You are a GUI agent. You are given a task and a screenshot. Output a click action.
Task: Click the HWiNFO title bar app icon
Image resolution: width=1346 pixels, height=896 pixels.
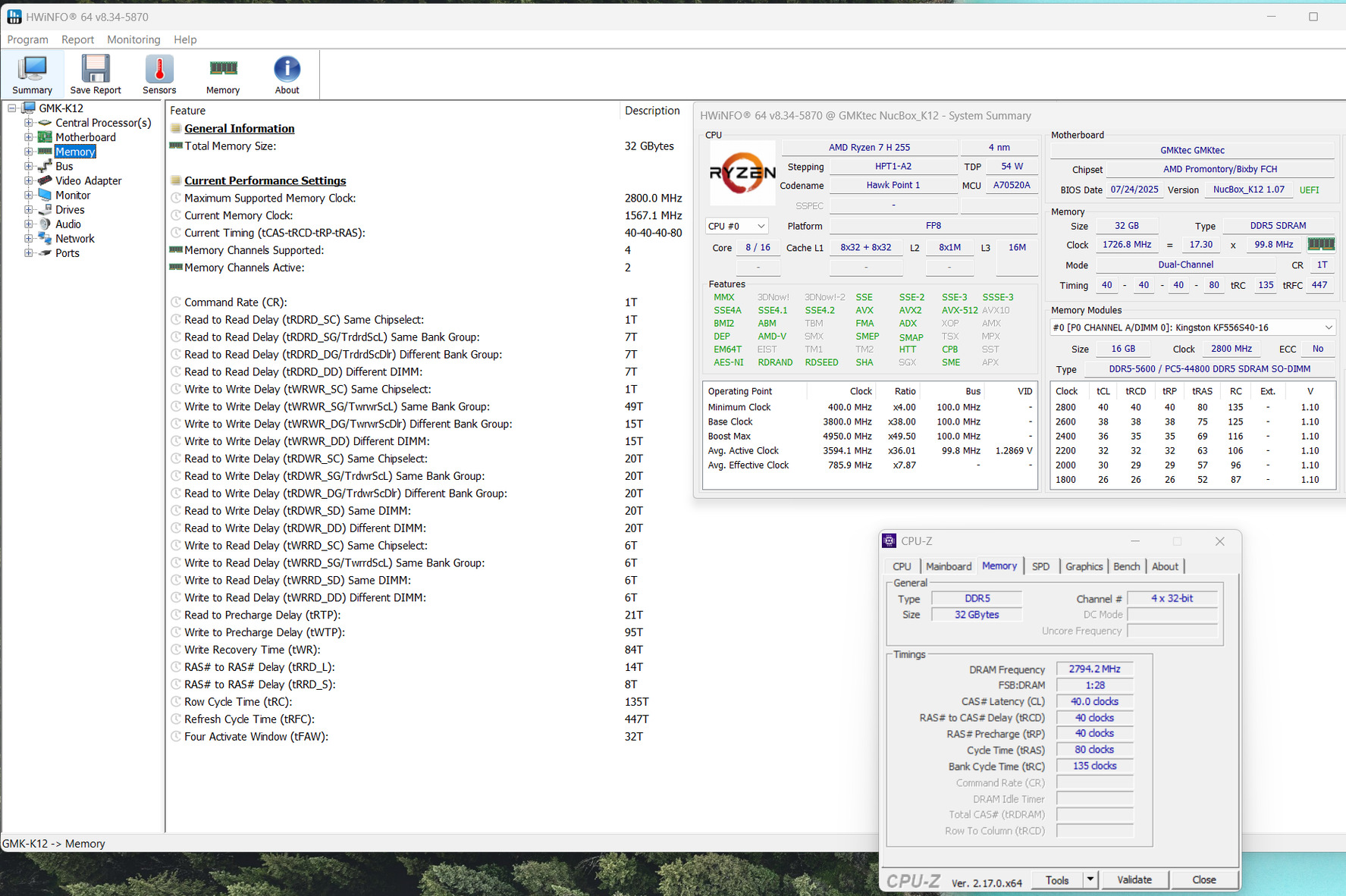tap(14, 17)
